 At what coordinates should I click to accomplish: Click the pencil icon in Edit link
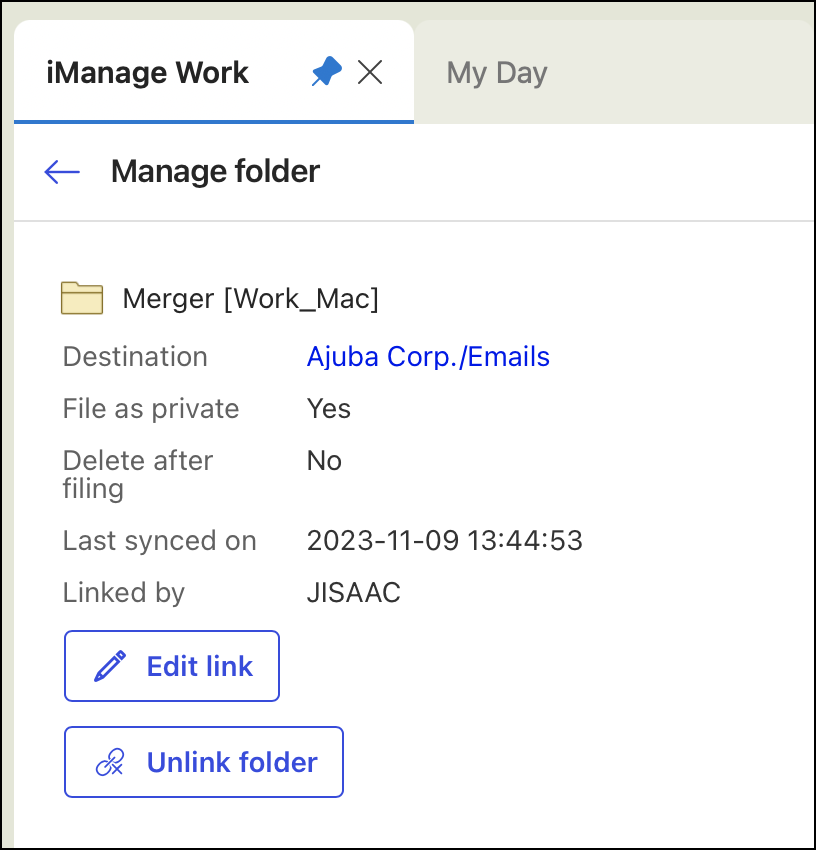click(x=109, y=666)
